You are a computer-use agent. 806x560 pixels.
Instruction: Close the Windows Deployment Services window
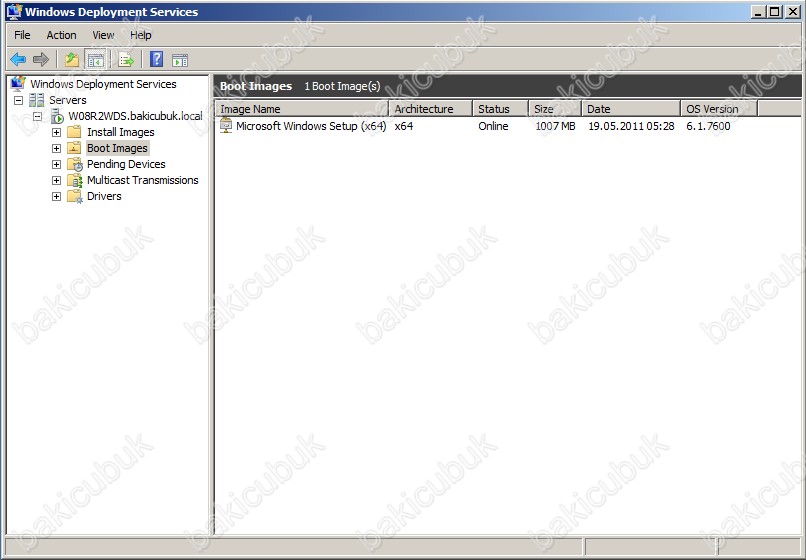[x=792, y=12]
